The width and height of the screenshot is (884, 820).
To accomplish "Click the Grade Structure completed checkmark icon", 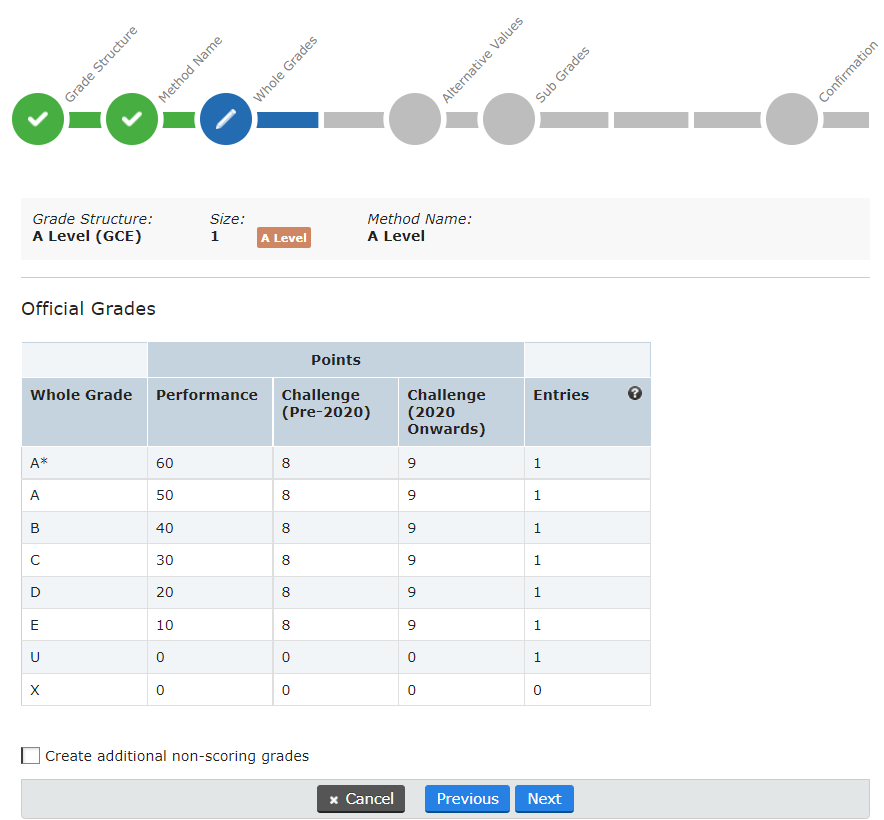I will [38, 119].
